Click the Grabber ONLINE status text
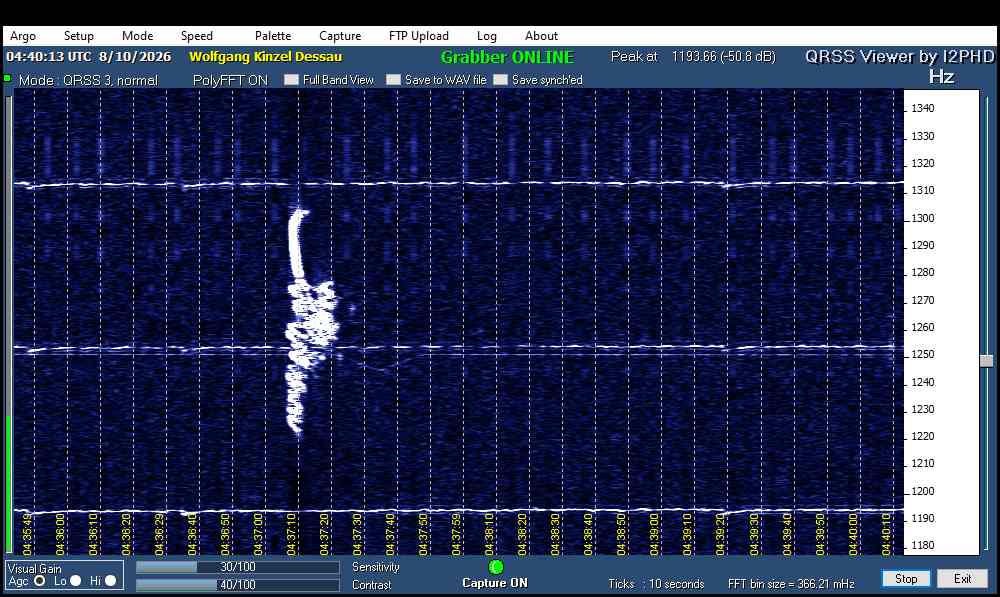The image size is (1000, 597). [x=508, y=57]
